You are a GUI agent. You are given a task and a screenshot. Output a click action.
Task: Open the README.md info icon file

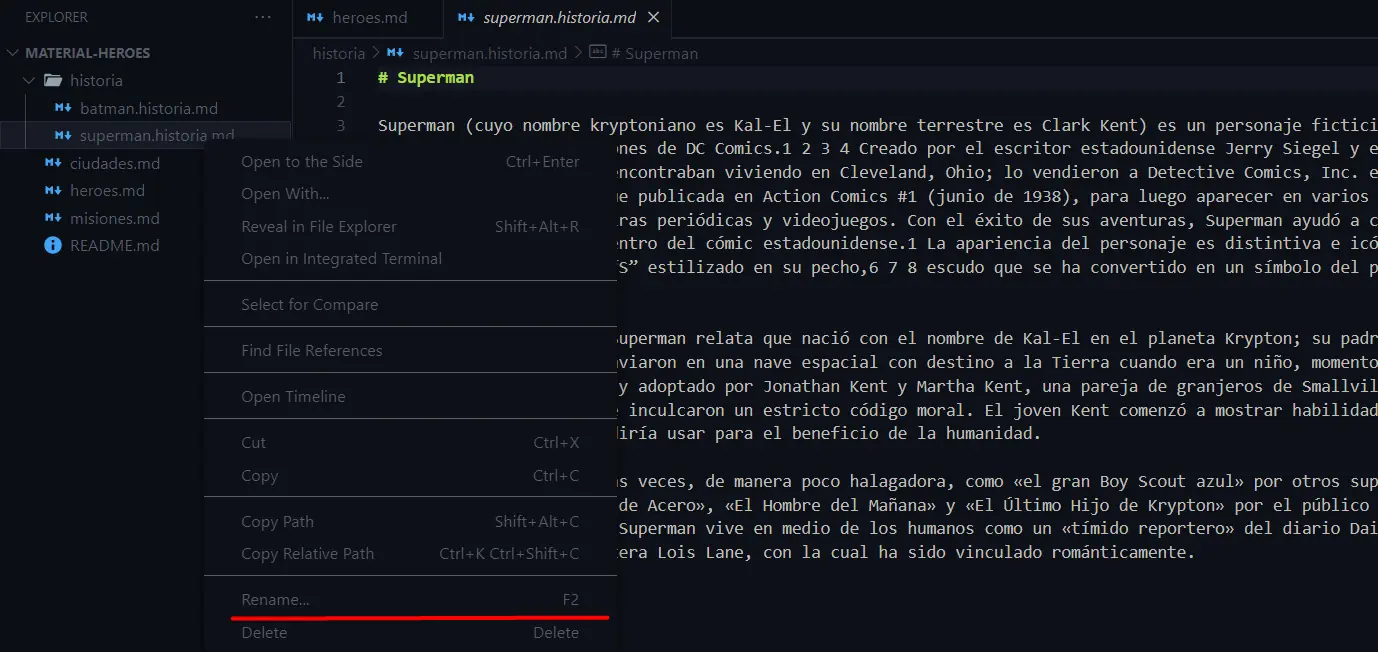click(52, 245)
